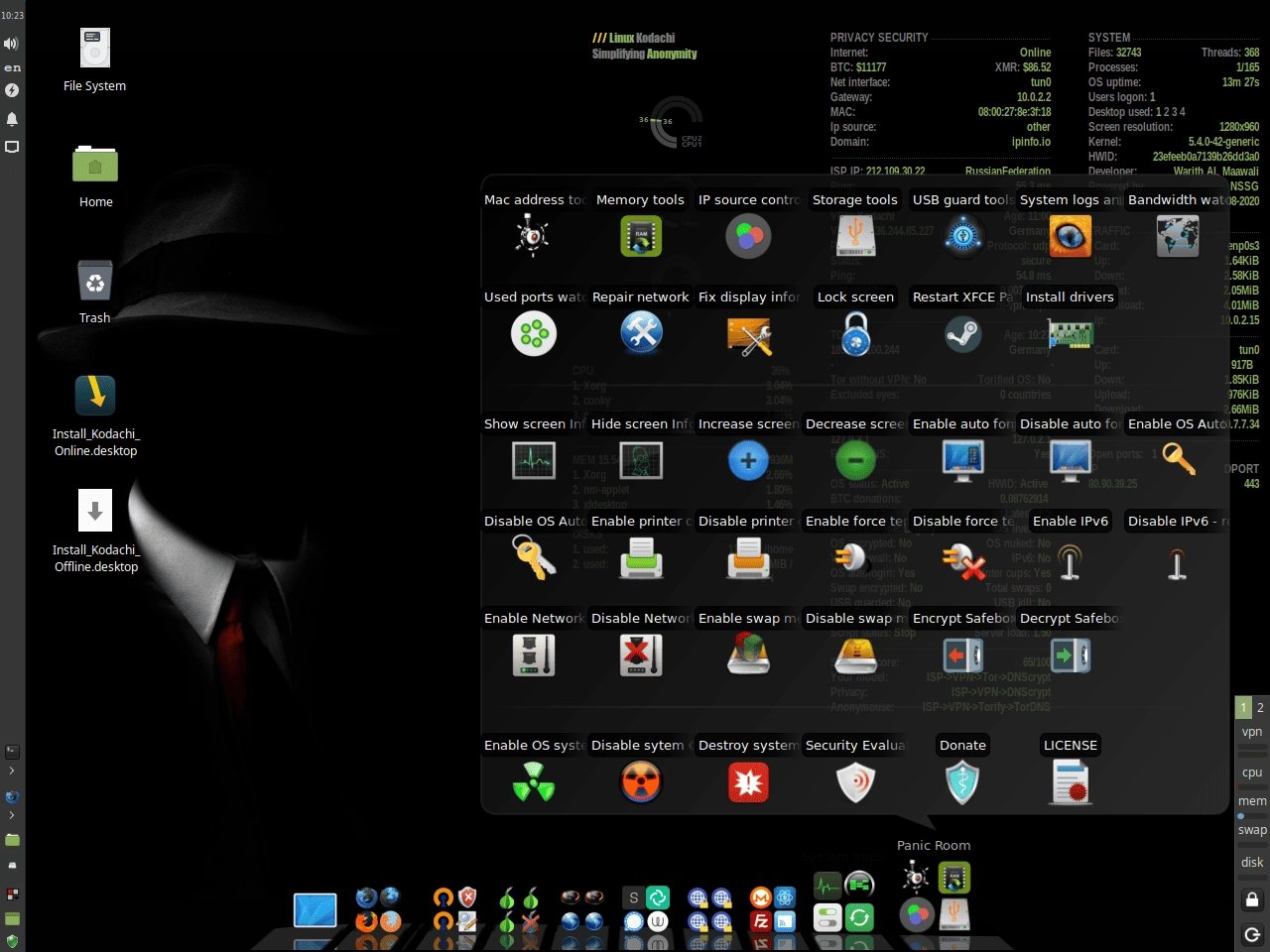Click the logout icon at panel bottom
This screenshot has height=952, width=1270.
pyautogui.click(x=1252, y=934)
